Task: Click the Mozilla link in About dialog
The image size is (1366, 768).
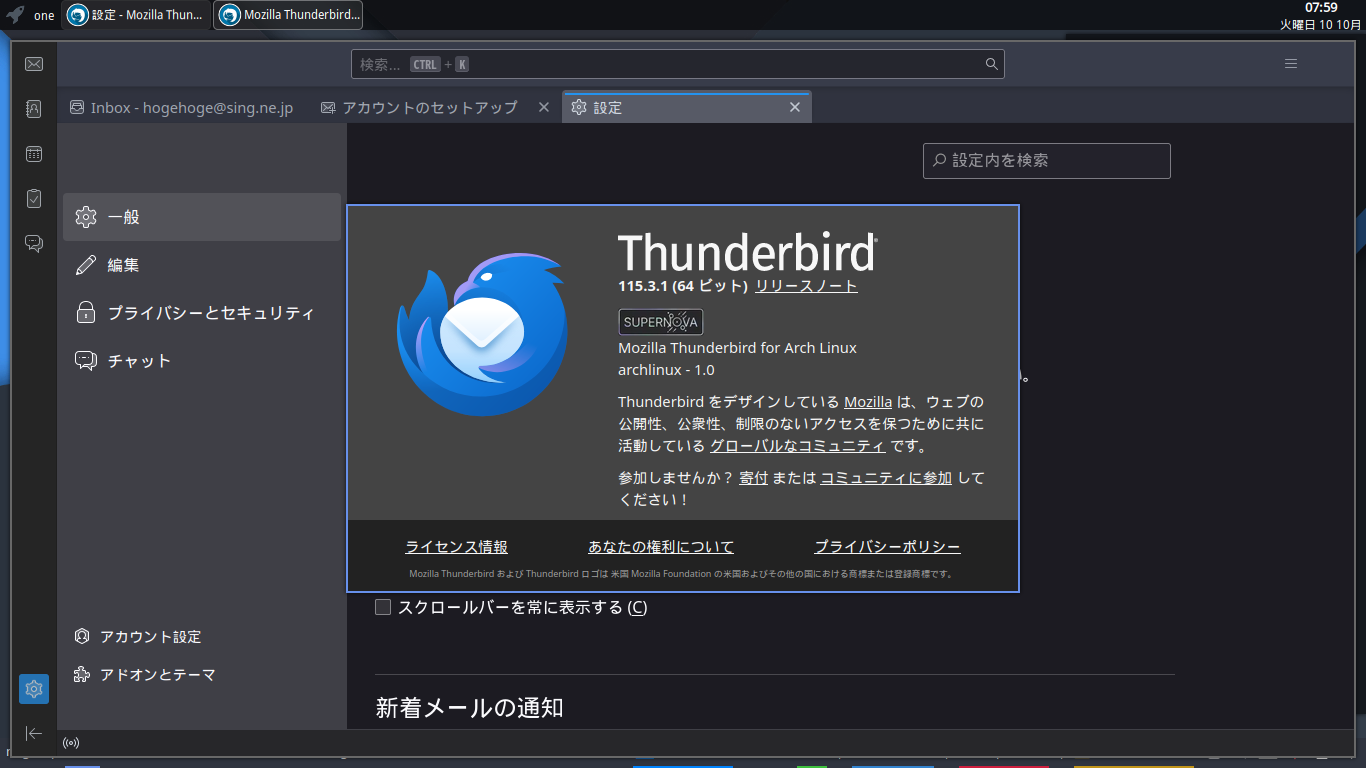Action: [x=868, y=402]
